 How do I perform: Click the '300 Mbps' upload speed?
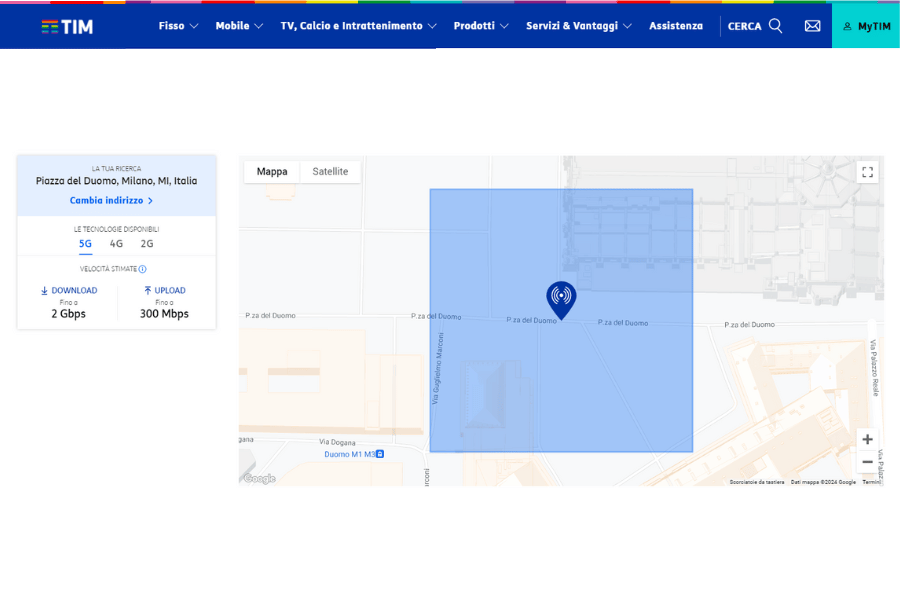pos(164,313)
